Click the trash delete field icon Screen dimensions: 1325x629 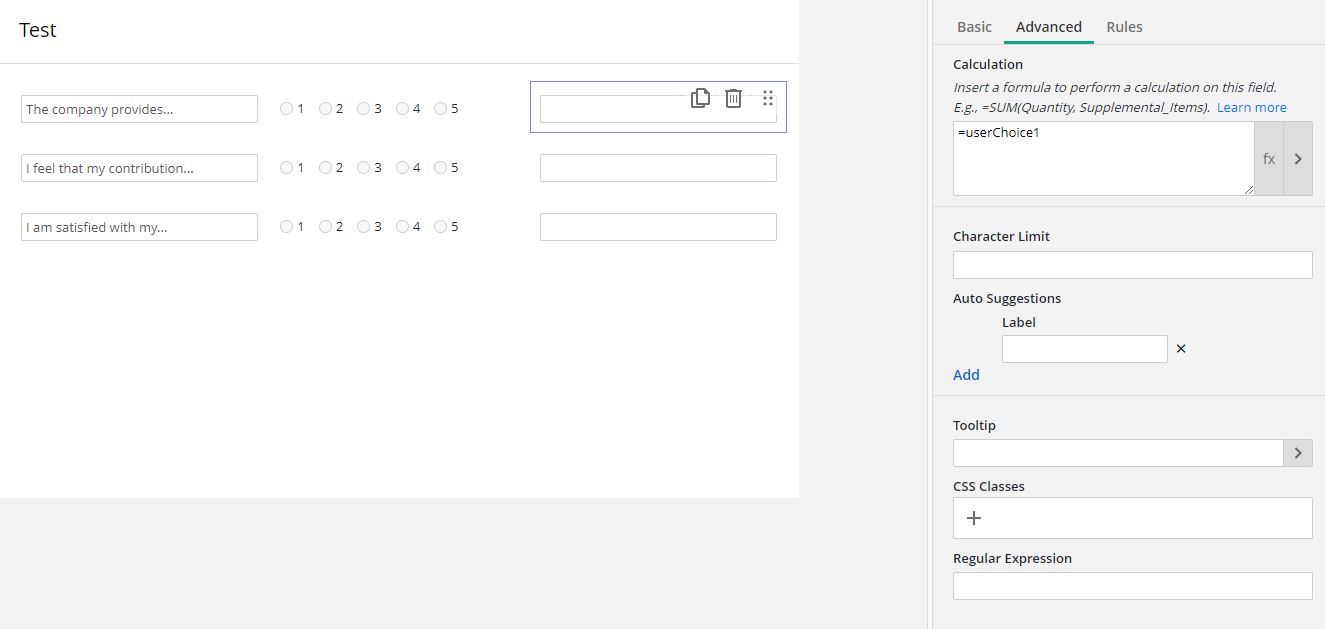(733, 98)
